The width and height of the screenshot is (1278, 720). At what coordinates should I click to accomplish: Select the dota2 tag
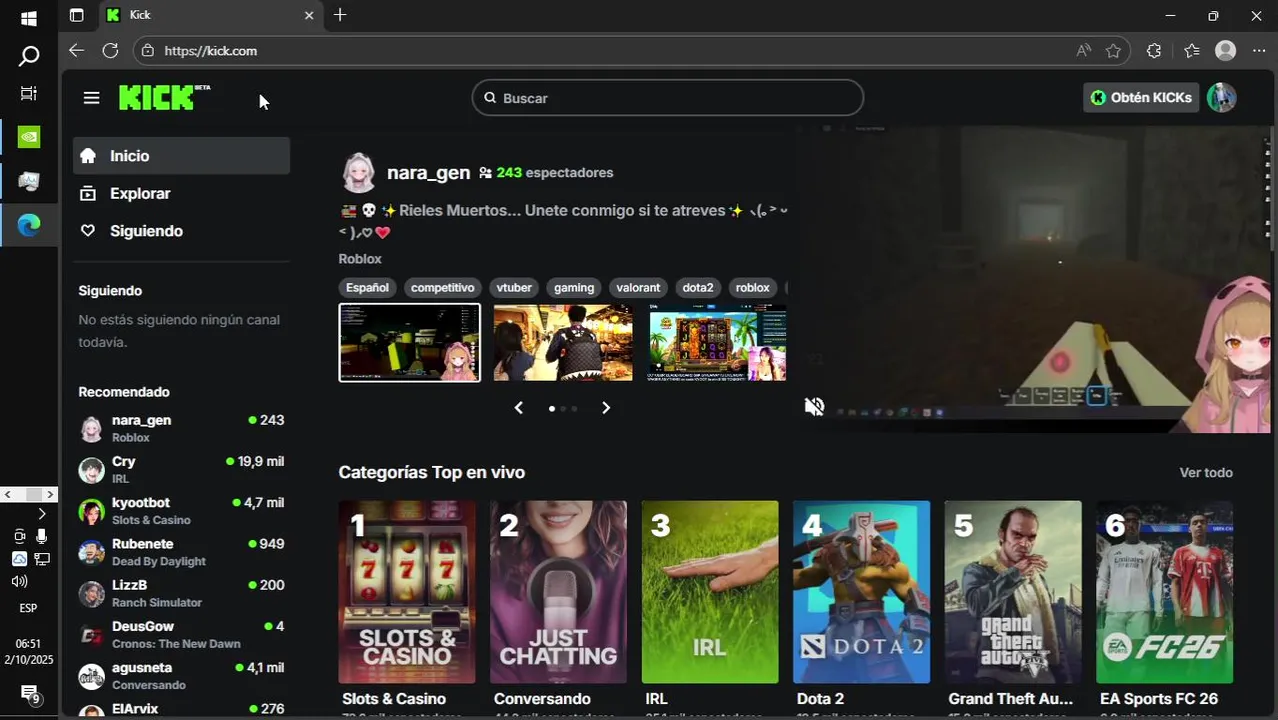(698, 288)
